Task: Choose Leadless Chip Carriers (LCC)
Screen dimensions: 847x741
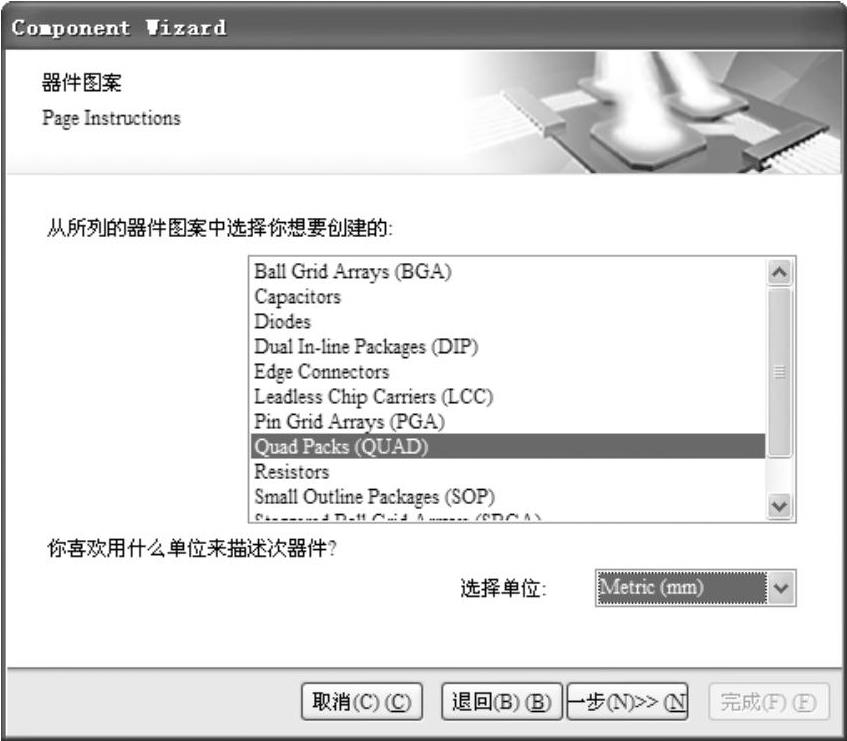Action: 508,396
